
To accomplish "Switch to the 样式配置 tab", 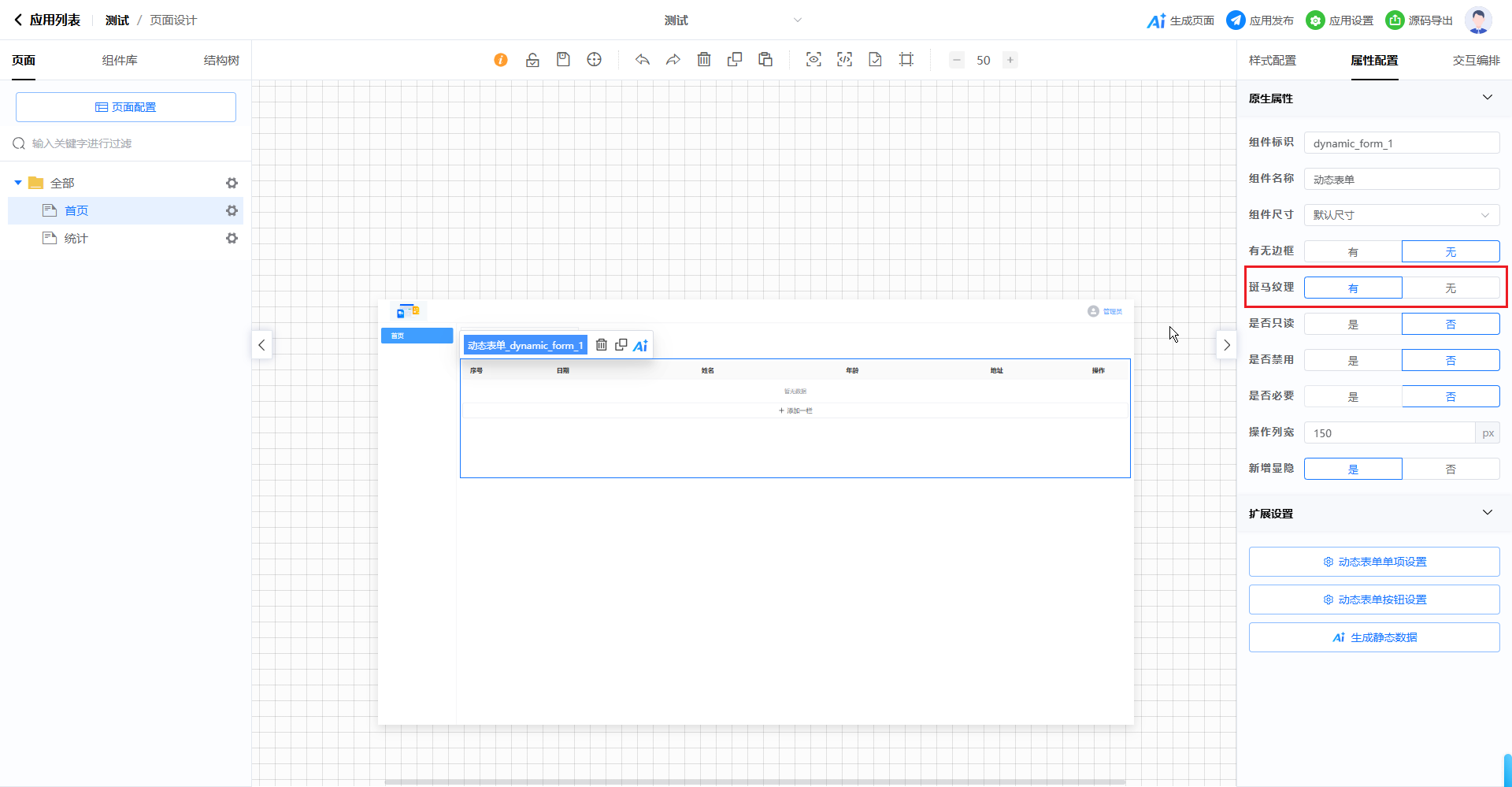I will click(x=1272, y=61).
